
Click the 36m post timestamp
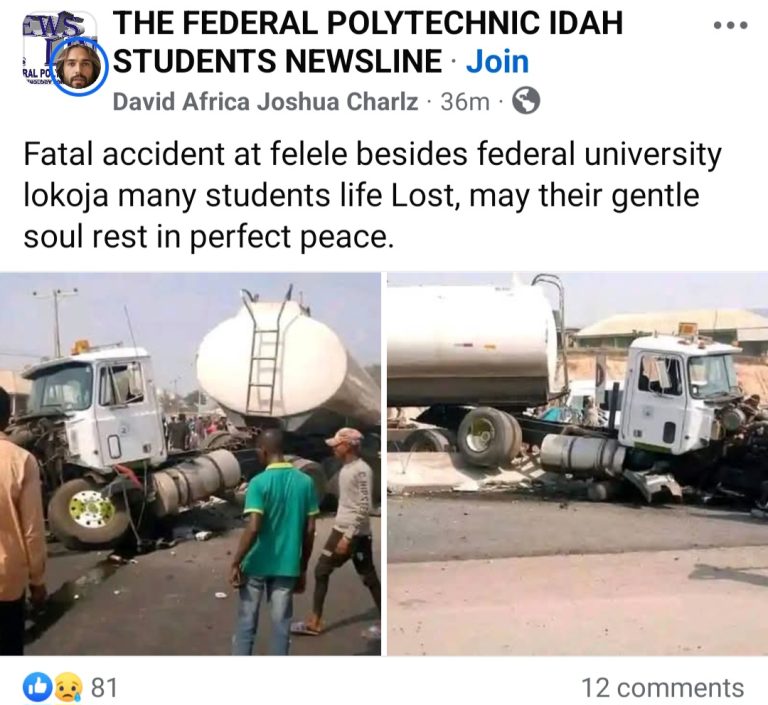pyautogui.click(x=465, y=101)
